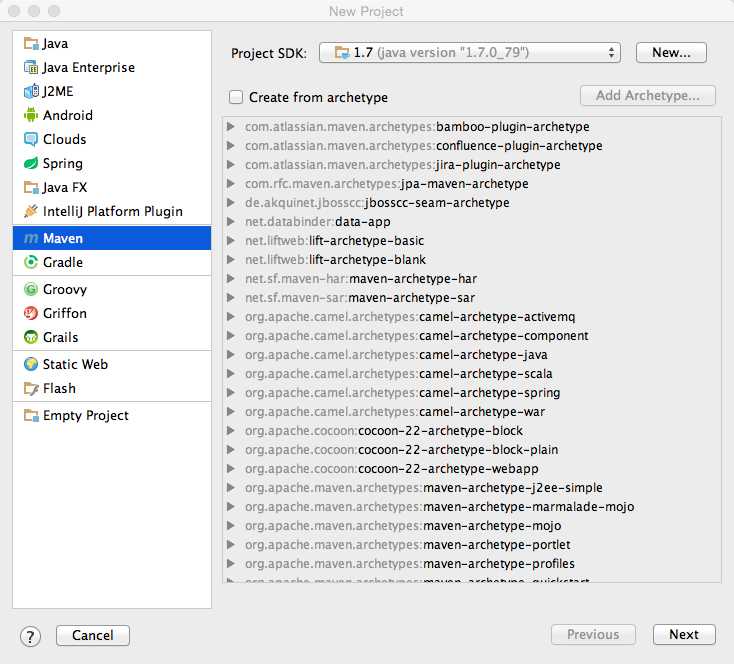Expand camel-archetype-activemq entry
This screenshot has width=734, height=664.
(x=230, y=317)
